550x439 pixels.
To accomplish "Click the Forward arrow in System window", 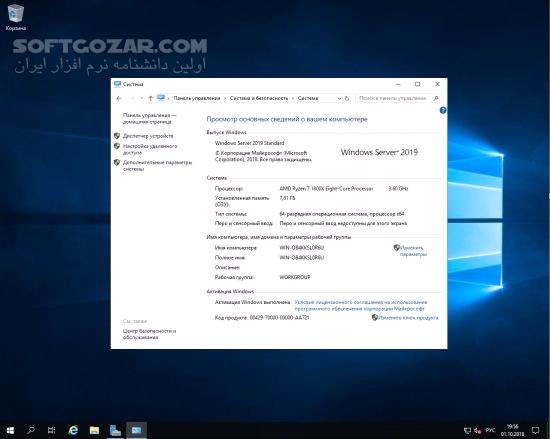I will coord(132,99).
